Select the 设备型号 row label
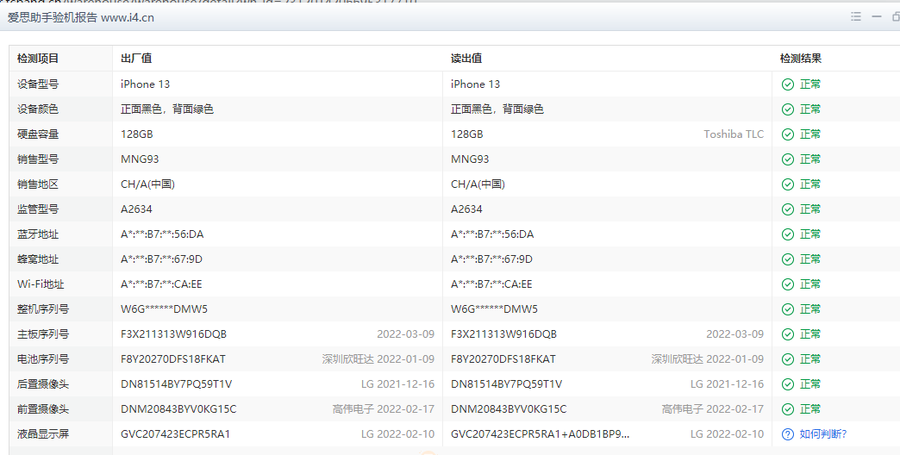This screenshot has height=455, width=900. point(38,84)
